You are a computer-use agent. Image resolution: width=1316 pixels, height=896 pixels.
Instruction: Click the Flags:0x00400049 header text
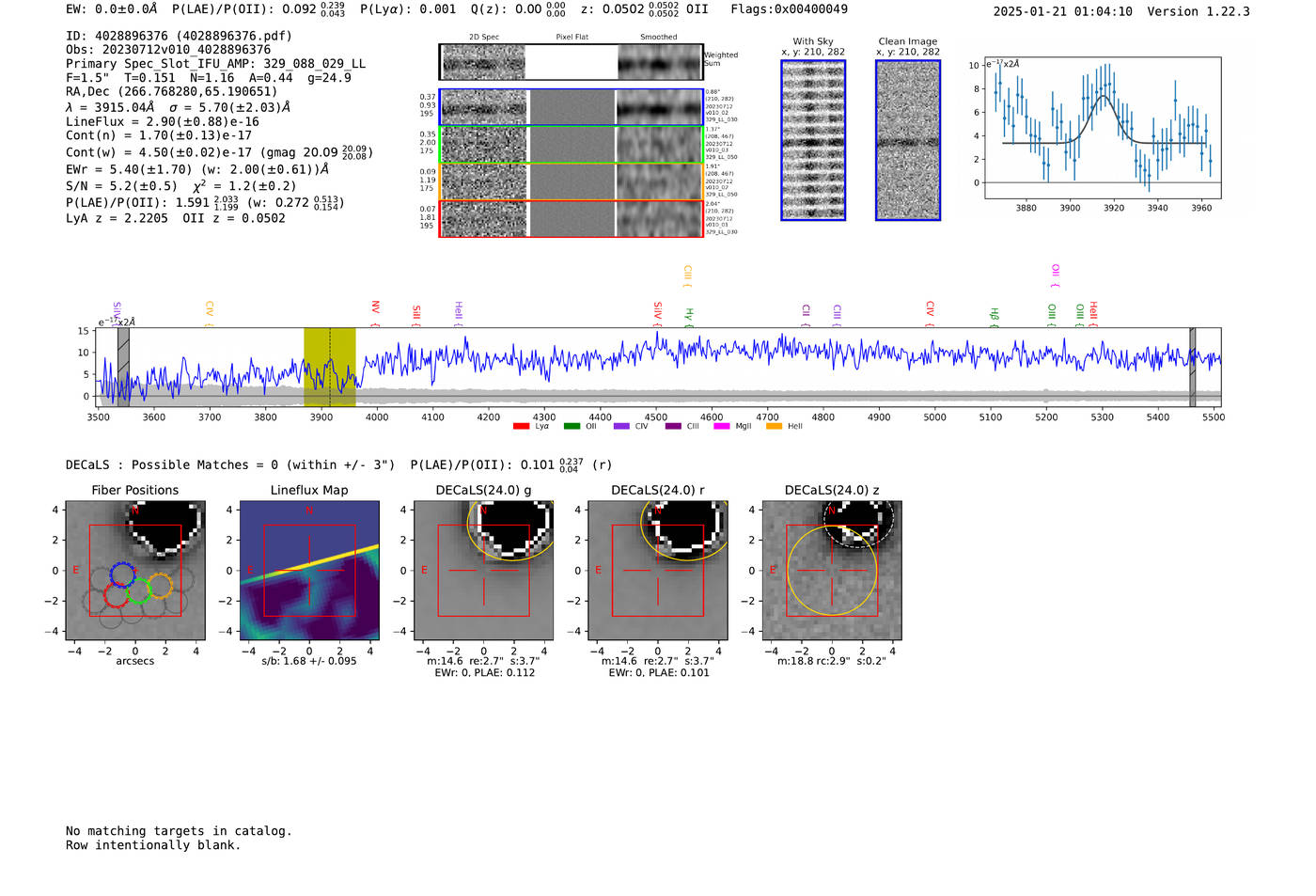click(x=789, y=9)
